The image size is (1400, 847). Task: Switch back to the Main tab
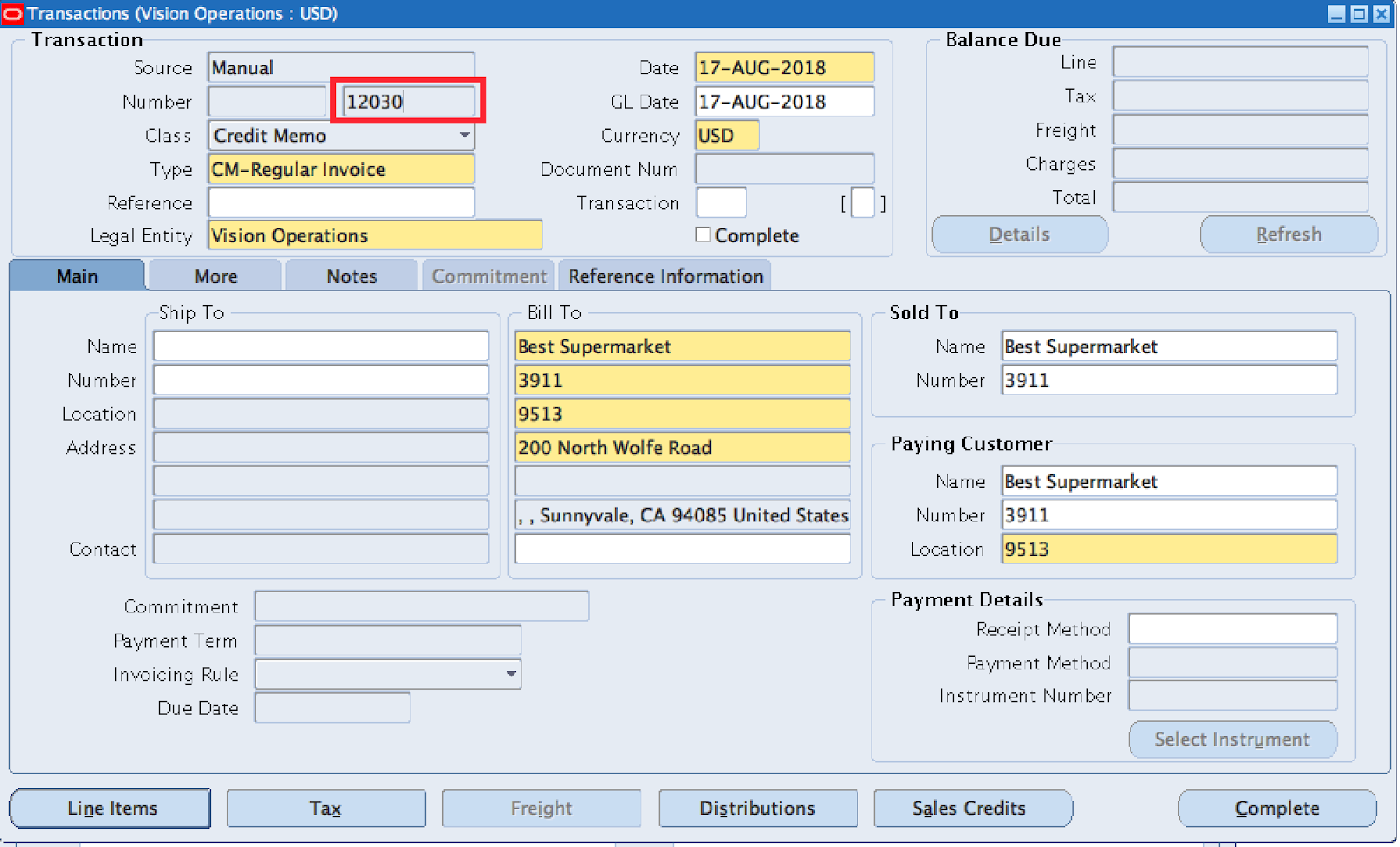tap(76, 276)
